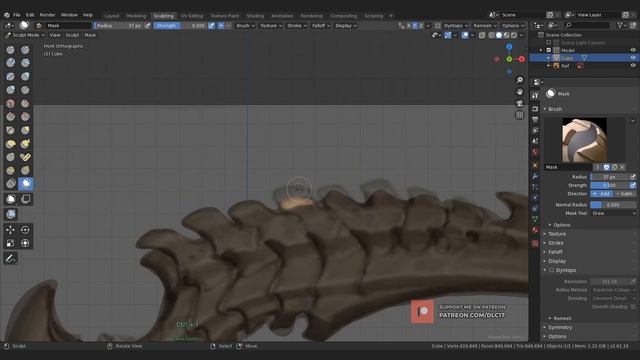Viewport: 640px width, 360px height.
Task: Switch to the Shading workspace tab
Action: (255, 16)
